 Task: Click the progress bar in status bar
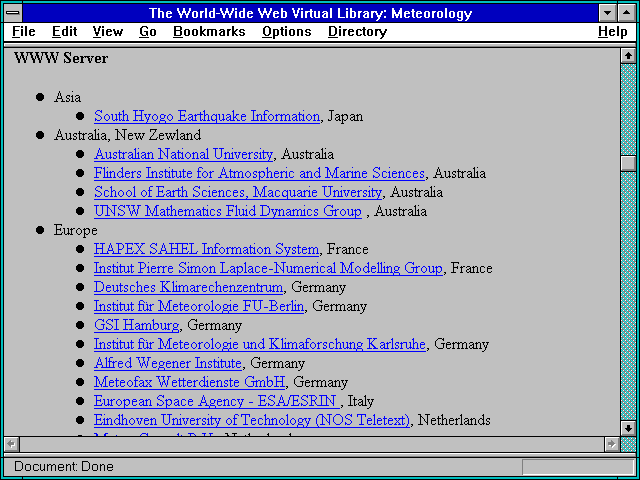coord(578,467)
